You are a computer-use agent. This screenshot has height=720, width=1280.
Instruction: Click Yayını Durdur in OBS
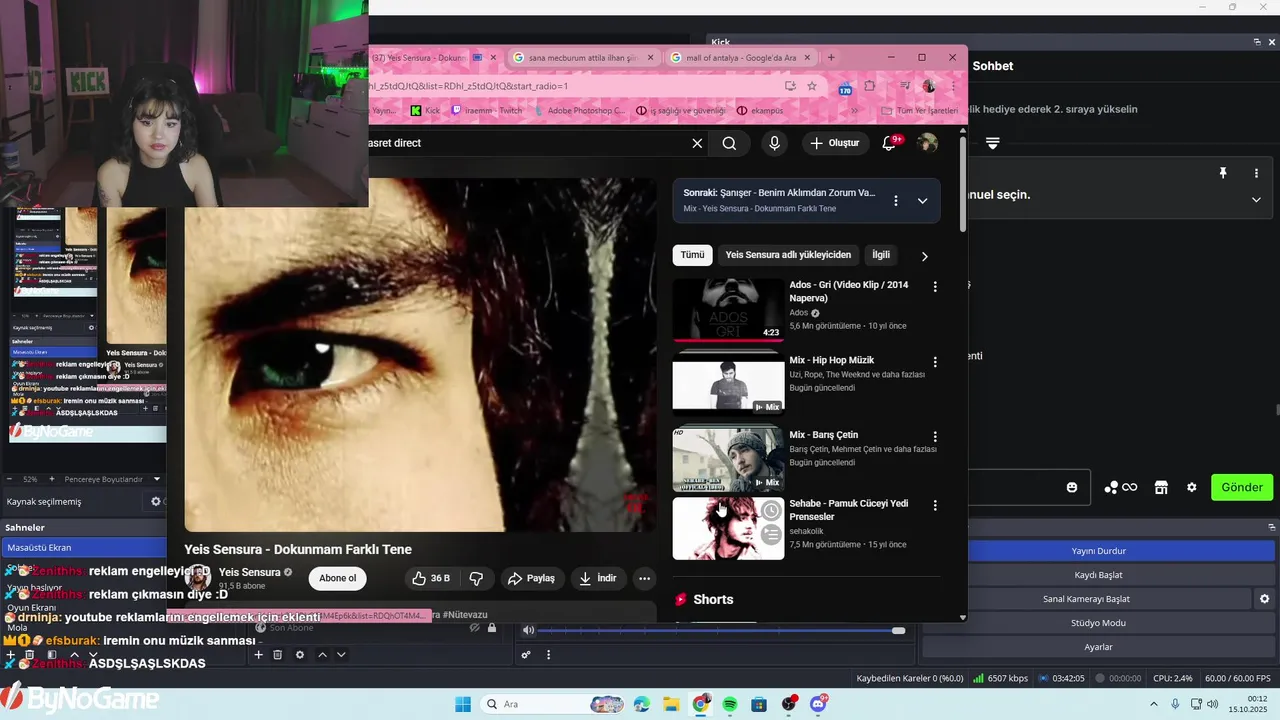[1098, 551]
